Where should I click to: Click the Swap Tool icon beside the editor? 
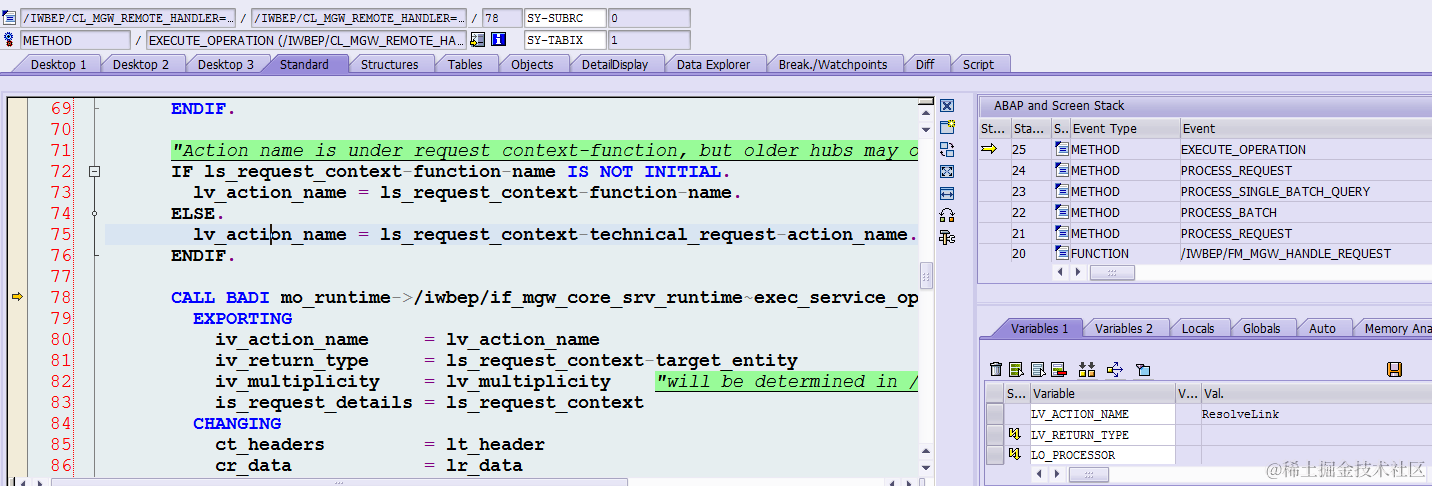(x=947, y=215)
